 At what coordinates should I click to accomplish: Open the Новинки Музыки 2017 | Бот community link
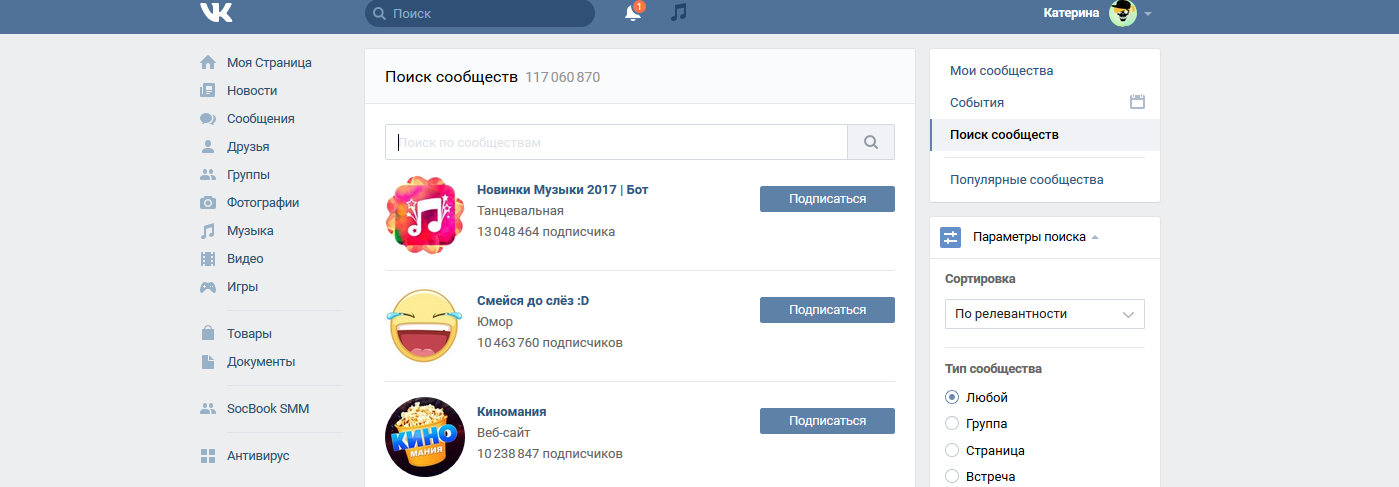(x=563, y=190)
